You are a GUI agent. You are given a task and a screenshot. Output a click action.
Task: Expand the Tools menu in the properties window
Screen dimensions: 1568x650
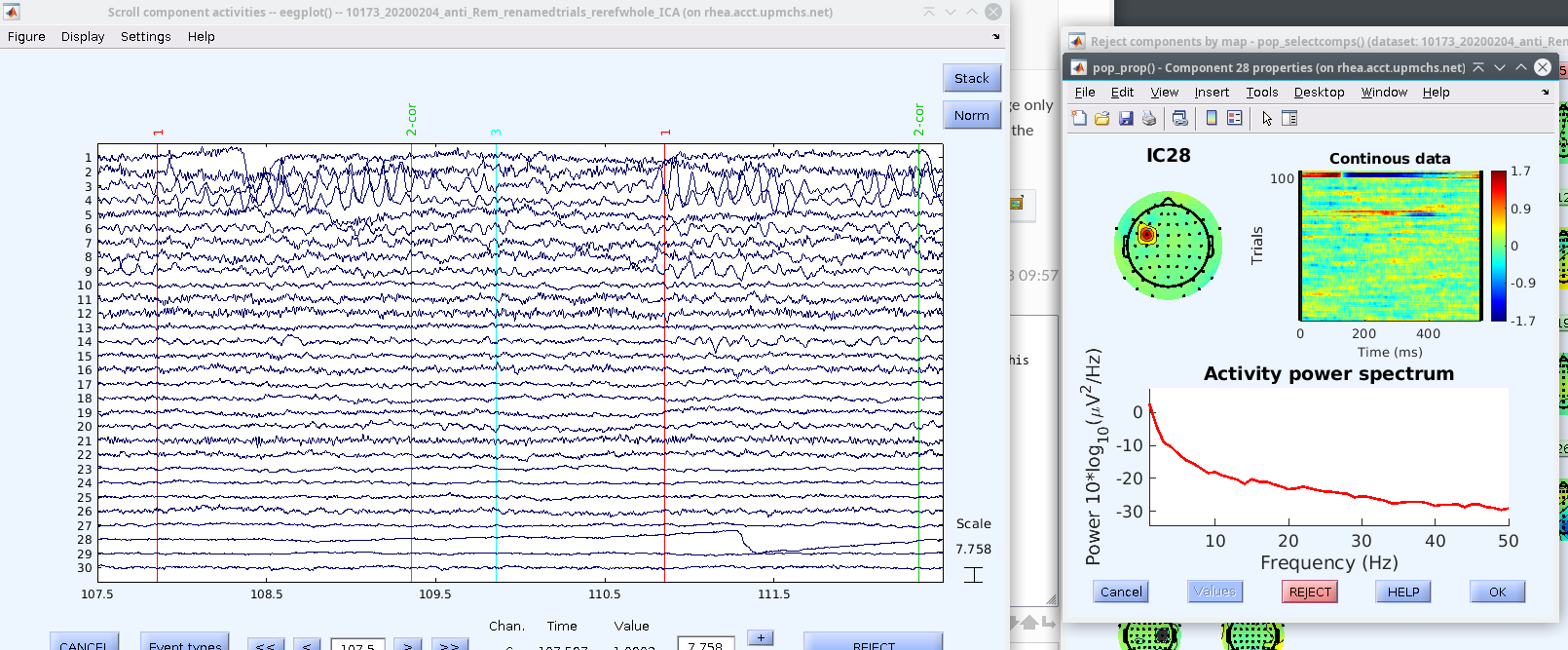point(1261,93)
